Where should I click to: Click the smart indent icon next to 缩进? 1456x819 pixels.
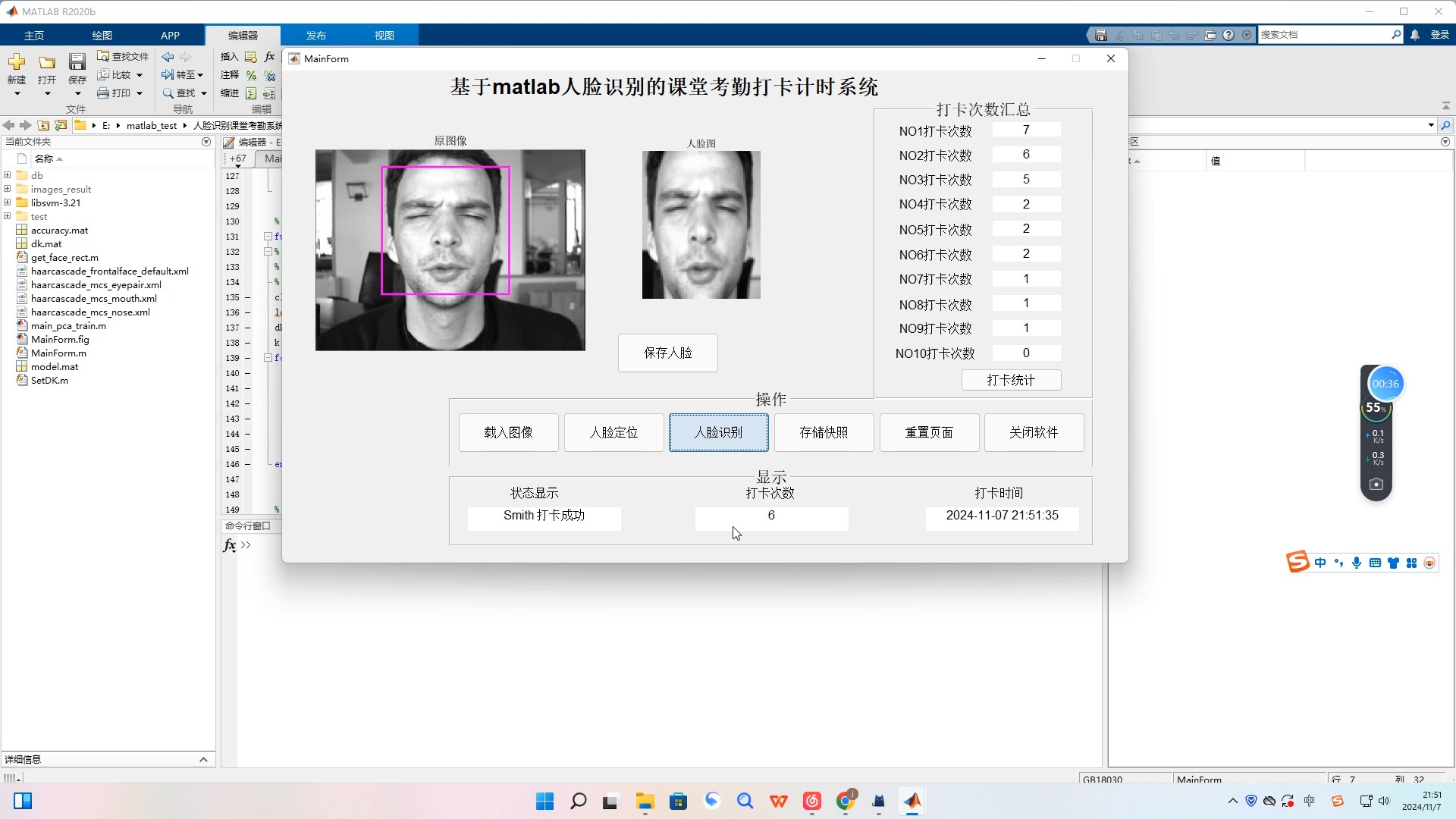tap(251, 93)
